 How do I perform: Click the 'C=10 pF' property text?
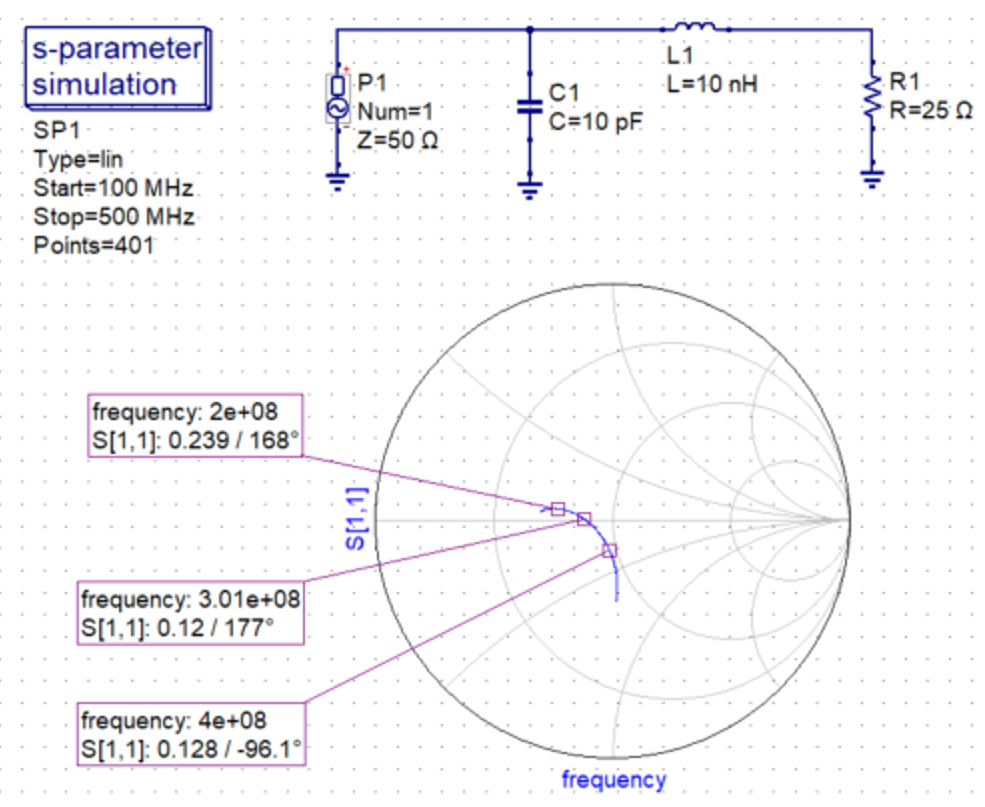click(x=596, y=122)
